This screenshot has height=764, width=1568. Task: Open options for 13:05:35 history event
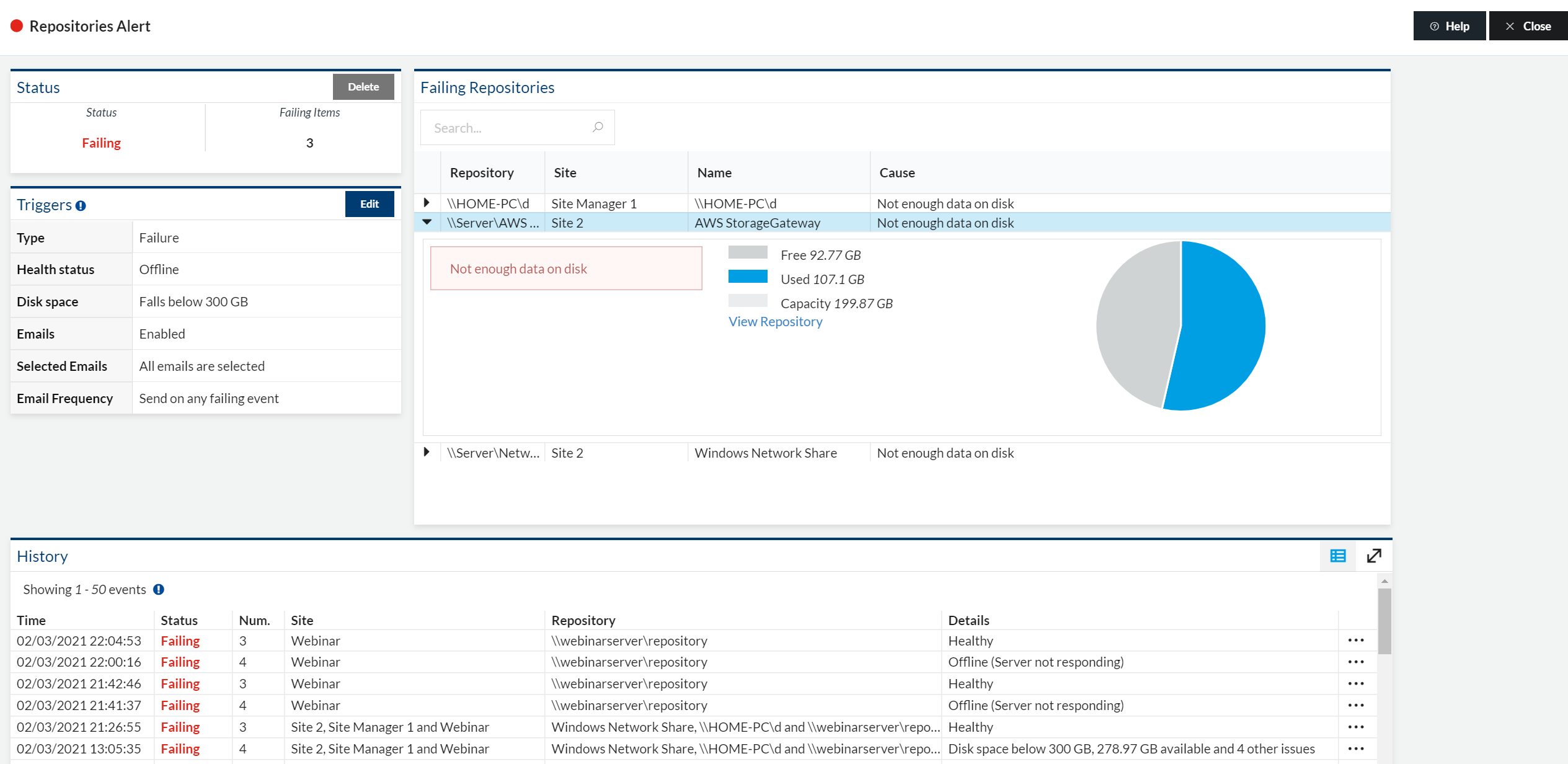[x=1356, y=749]
